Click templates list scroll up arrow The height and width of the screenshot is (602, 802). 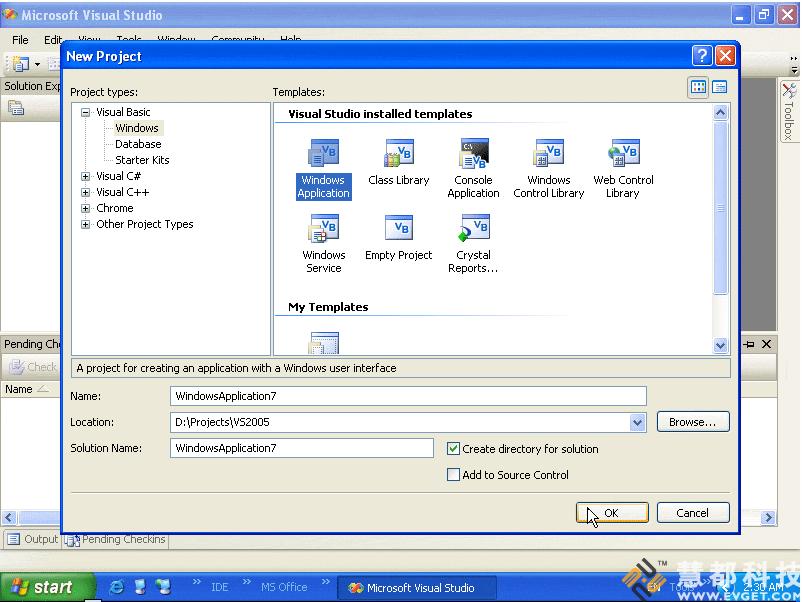720,113
